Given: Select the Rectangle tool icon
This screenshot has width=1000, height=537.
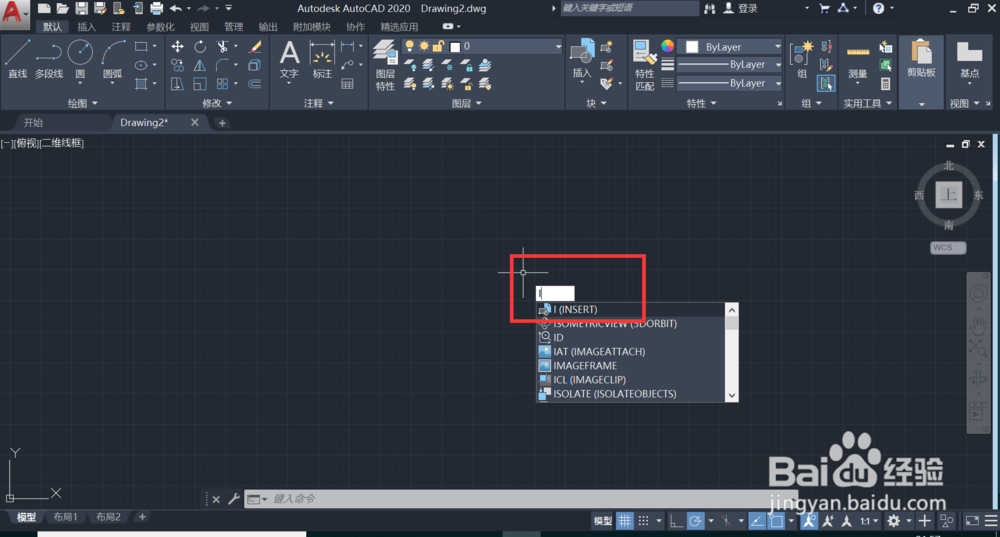Looking at the screenshot, I should tap(141, 47).
